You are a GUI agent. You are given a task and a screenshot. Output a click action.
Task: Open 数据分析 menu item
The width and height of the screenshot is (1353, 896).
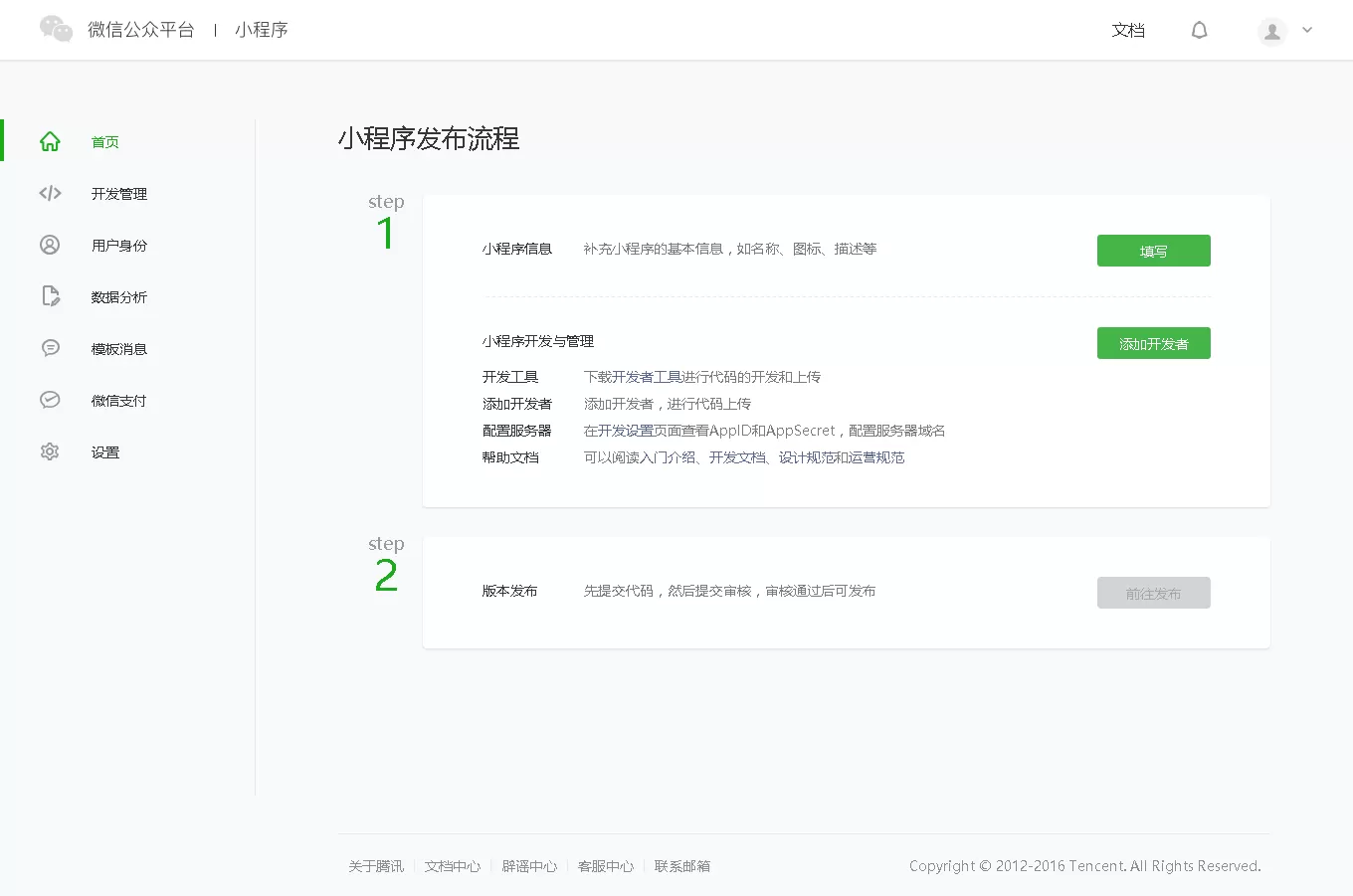pos(119,297)
